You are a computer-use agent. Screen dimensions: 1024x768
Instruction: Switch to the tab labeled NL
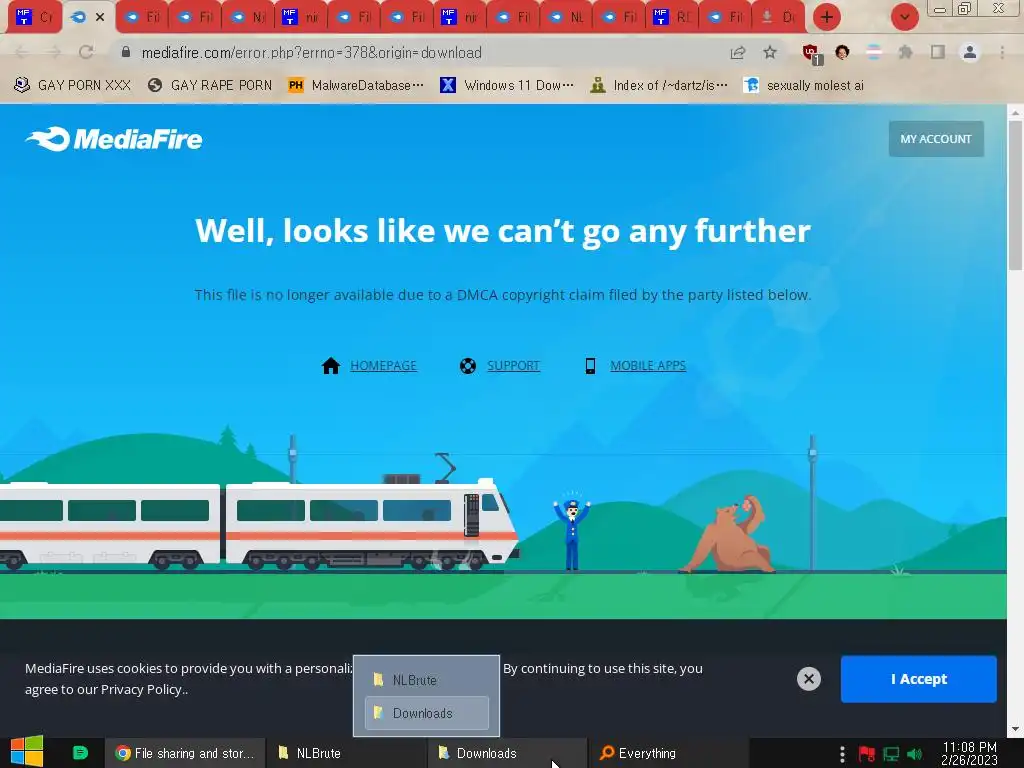tap(567, 17)
